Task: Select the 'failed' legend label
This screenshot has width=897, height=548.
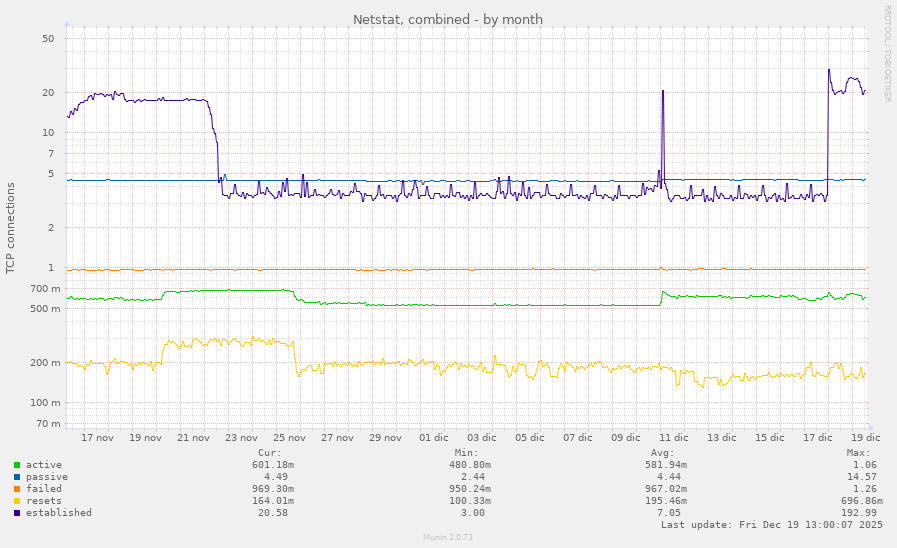Action: pos(43,489)
